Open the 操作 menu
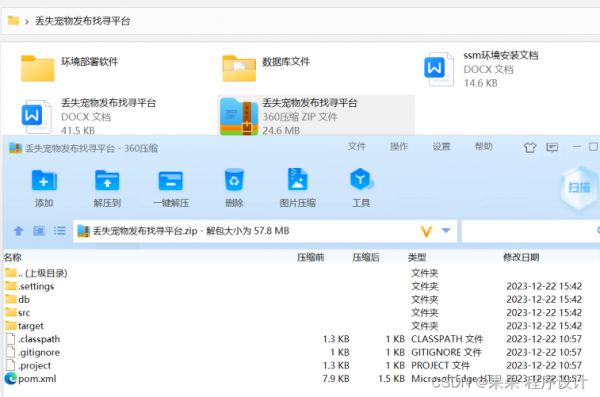This screenshot has height=397, width=600. 399,146
